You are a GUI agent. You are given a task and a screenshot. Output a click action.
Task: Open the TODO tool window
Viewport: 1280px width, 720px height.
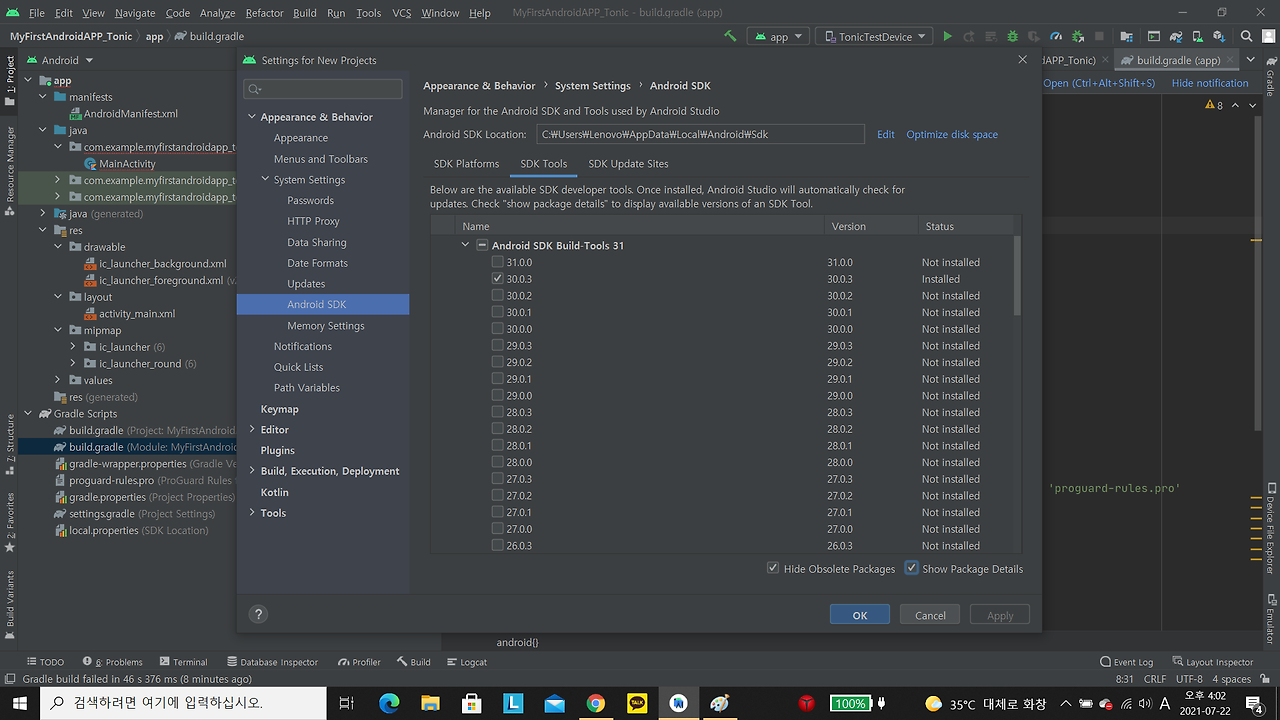44,662
